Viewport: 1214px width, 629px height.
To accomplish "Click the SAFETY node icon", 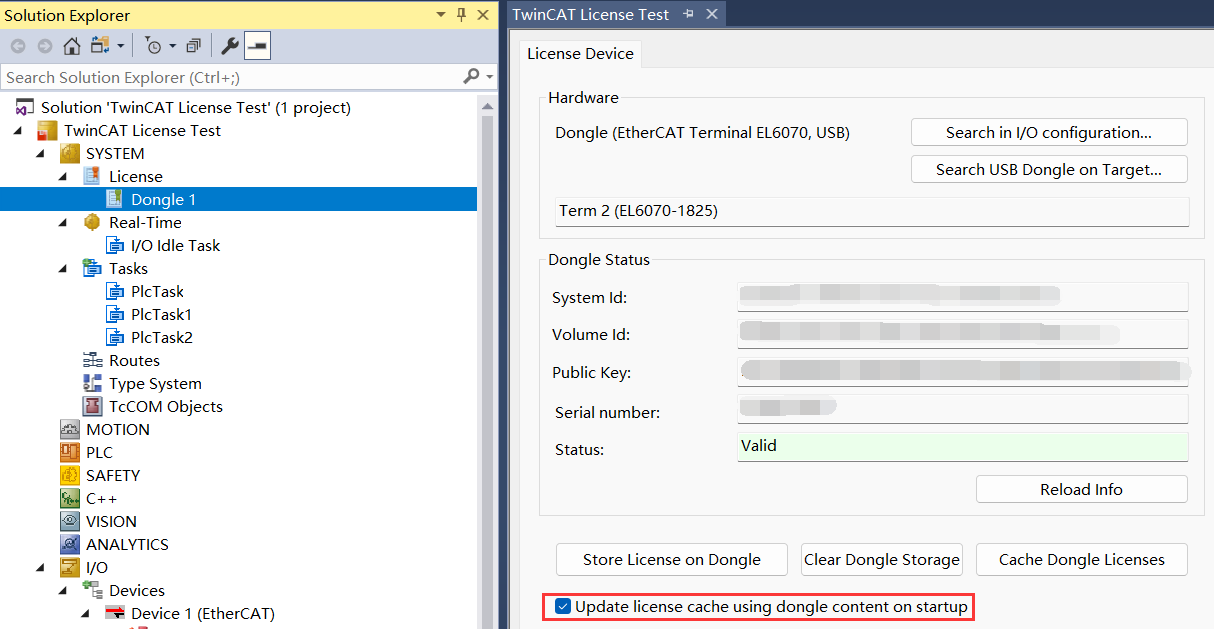I will click(x=70, y=475).
